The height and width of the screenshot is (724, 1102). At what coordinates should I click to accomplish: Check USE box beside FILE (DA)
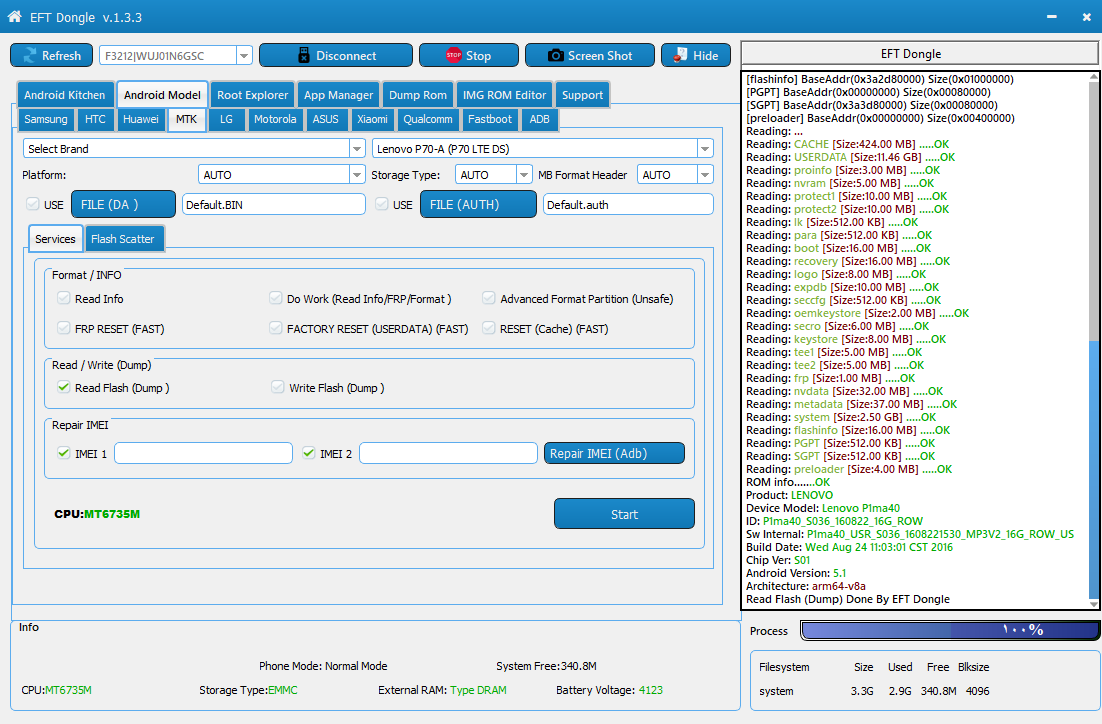click(32, 204)
